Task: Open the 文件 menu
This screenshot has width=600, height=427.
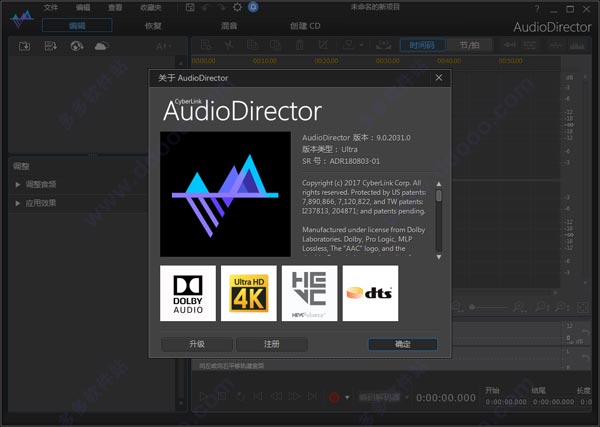Action: (x=51, y=7)
